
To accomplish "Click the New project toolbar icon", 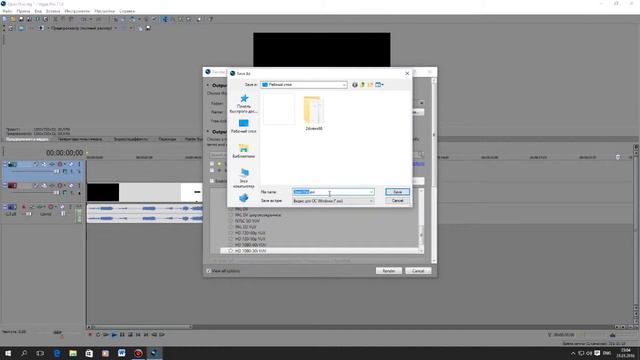I will click(x=4, y=19).
